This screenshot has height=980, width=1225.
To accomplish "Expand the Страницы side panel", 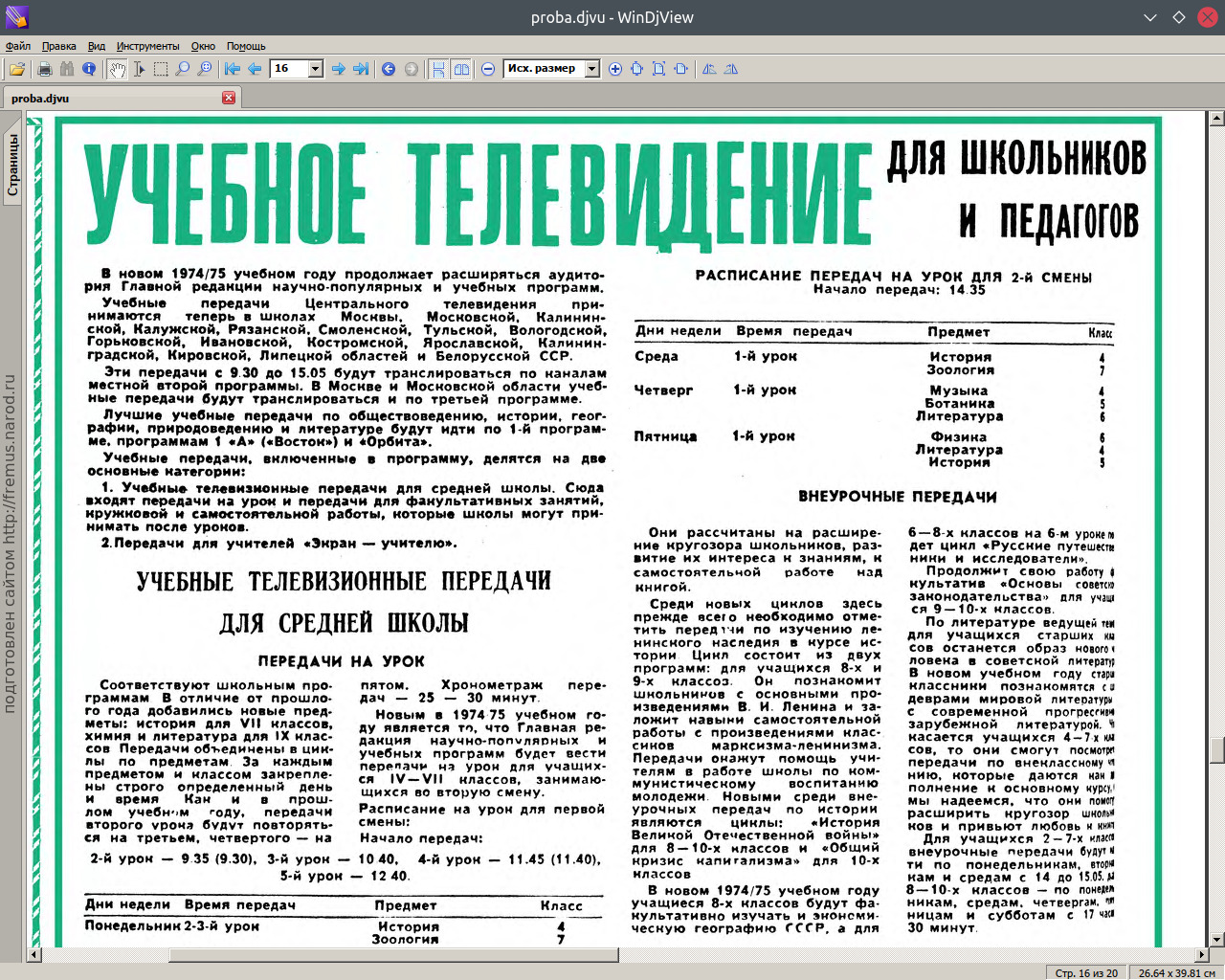I will coord(12,165).
